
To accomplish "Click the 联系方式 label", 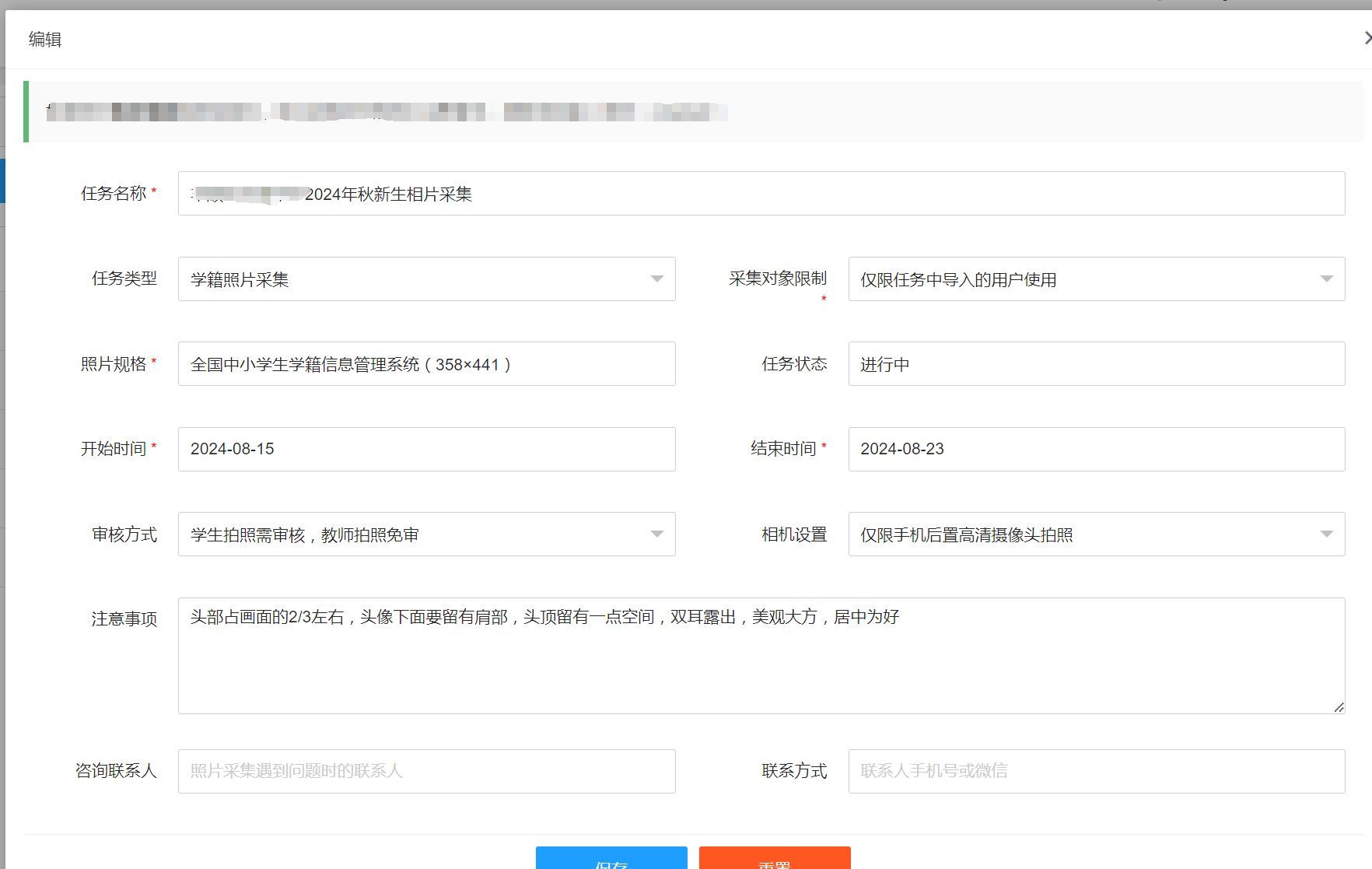I will pyautogui.click(x=794, y=770).
